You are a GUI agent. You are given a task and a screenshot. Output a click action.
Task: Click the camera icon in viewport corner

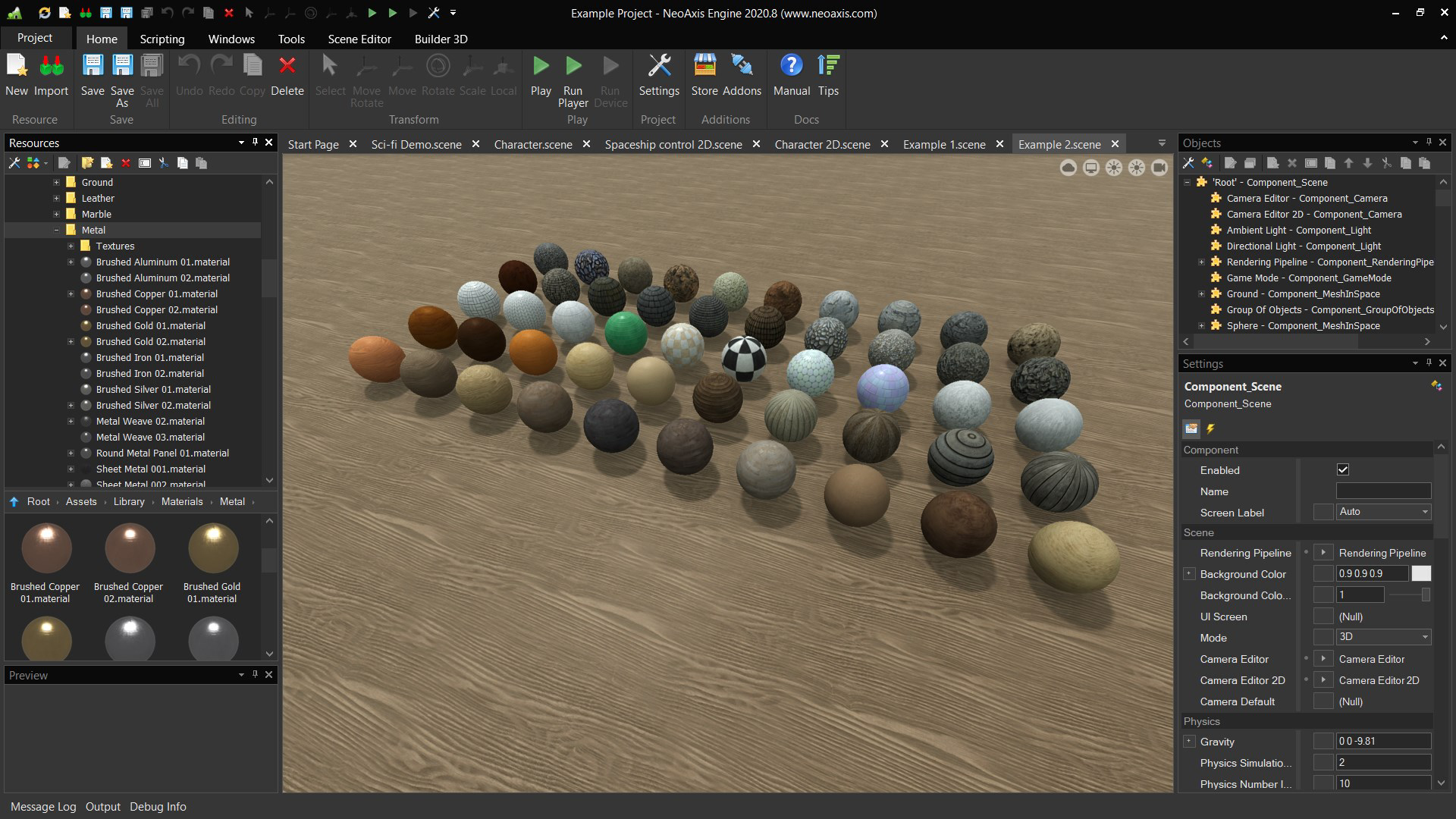1159,168
